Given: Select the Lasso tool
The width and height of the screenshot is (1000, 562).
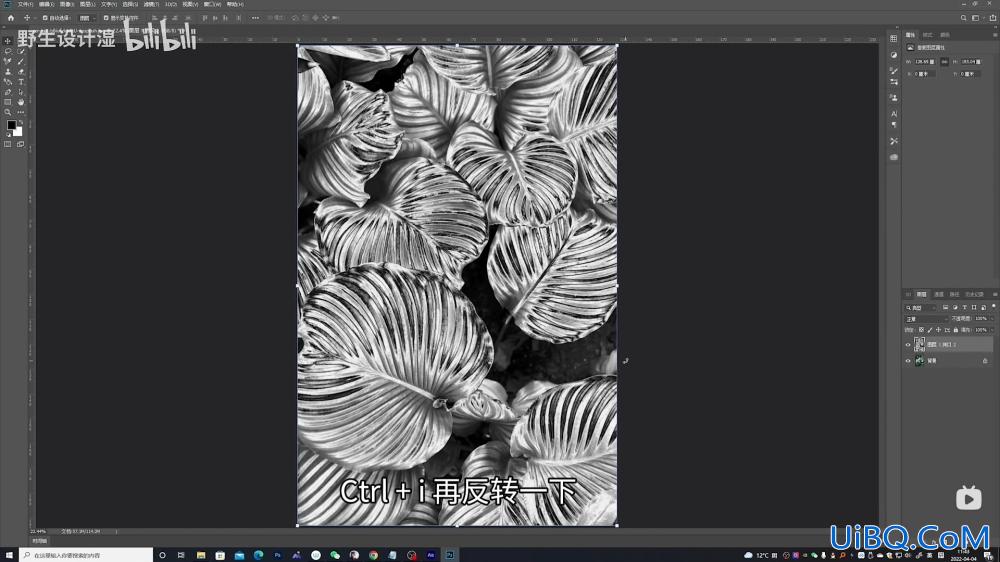Looking at the screenshot, I should [x=8, y=51].
